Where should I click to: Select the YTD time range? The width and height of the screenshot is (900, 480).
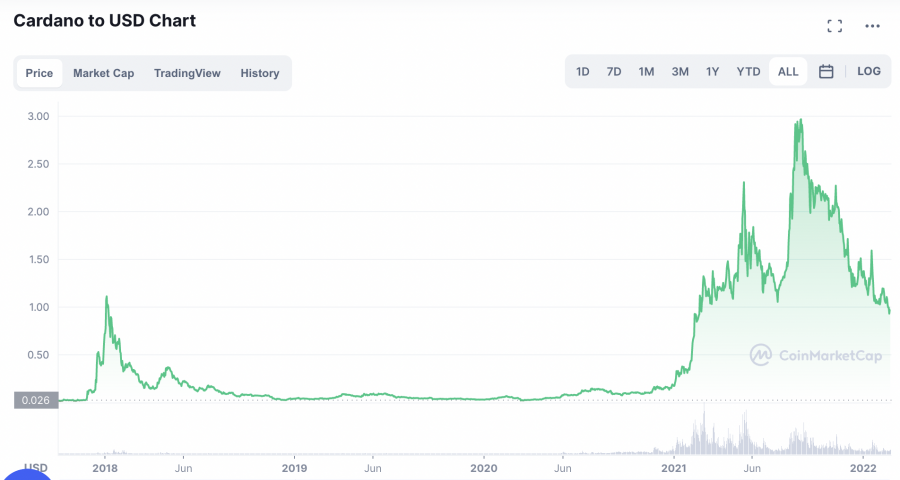point(748,71)
